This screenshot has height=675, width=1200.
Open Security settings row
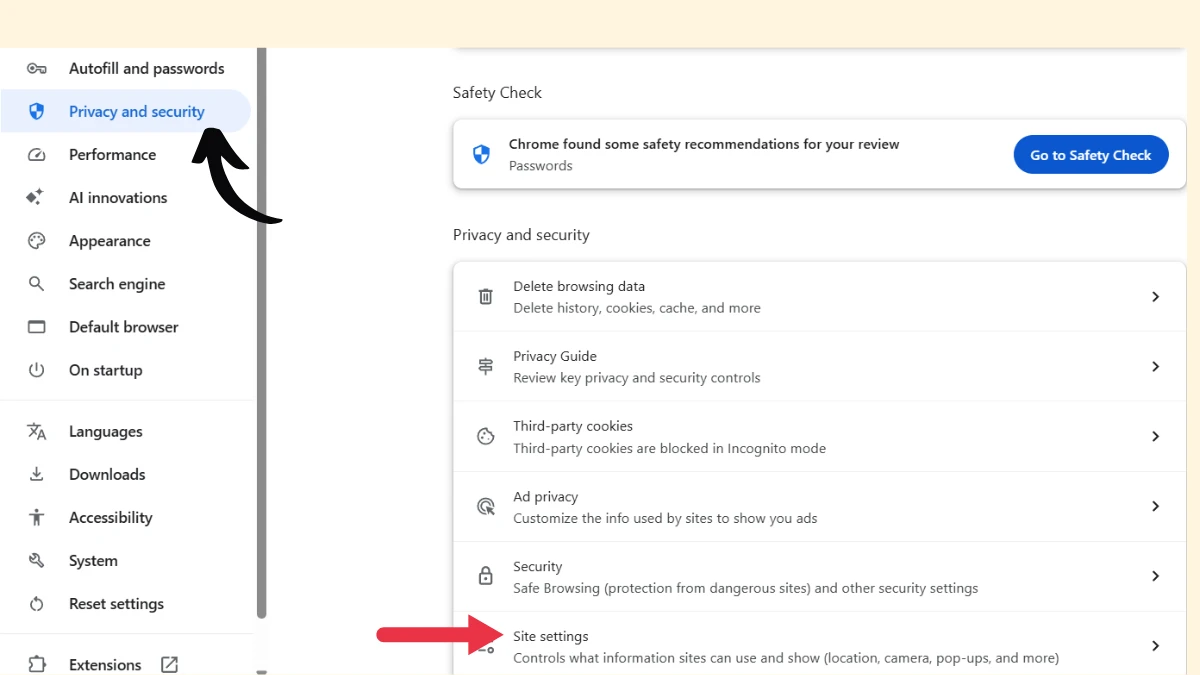(820, 577)
